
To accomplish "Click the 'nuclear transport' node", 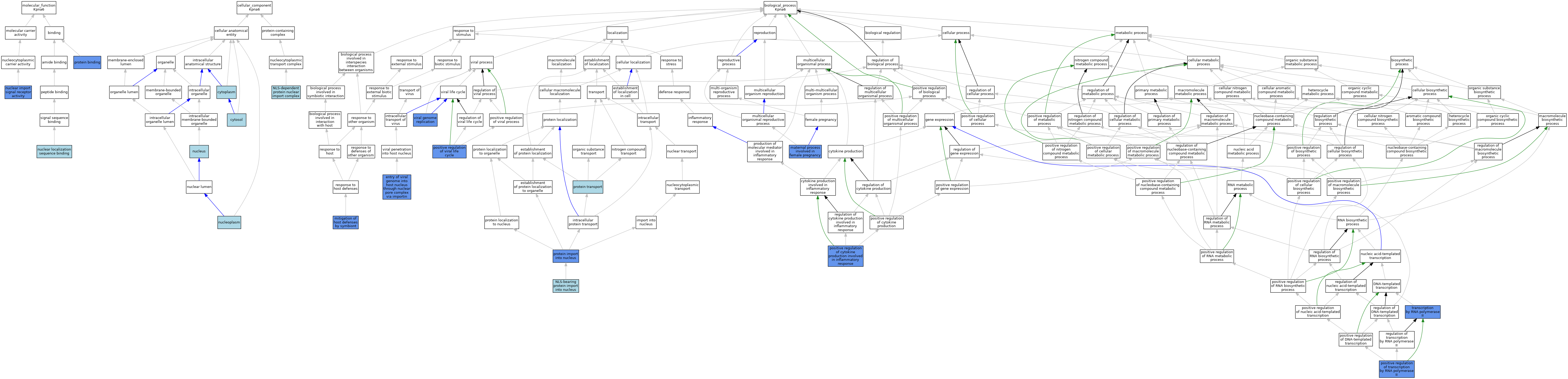I will click(x=682, y=151).
